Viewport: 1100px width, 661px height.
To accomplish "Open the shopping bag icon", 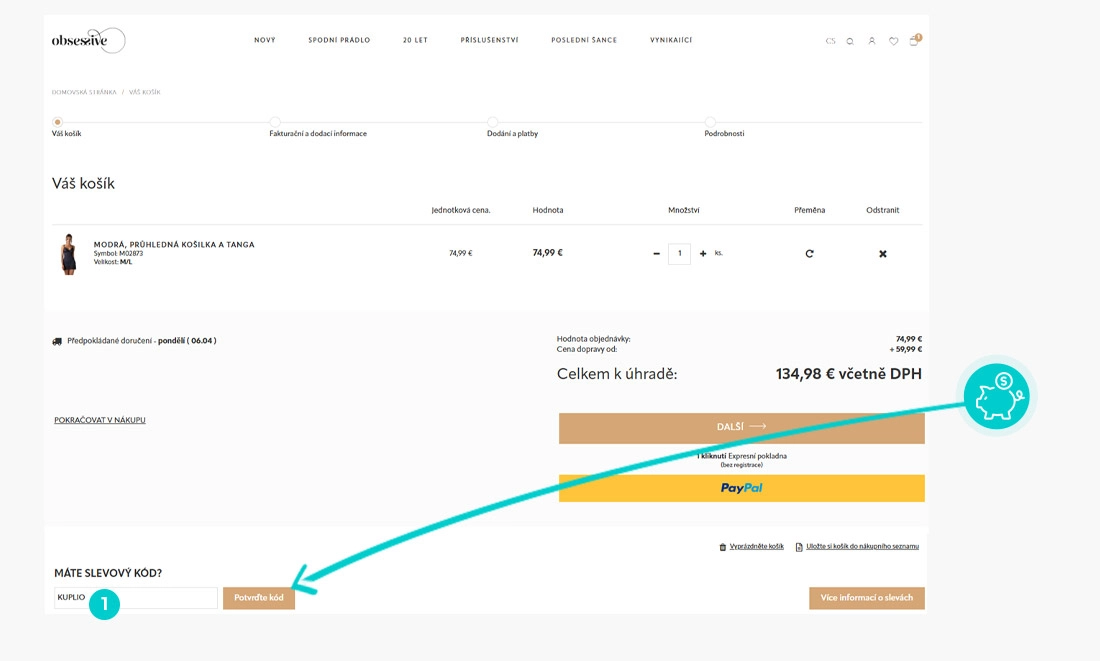I will [914, 40].
